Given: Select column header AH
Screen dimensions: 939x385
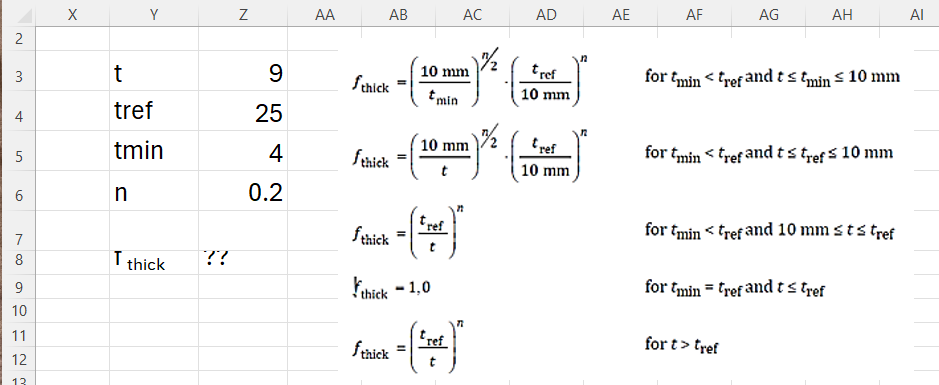Looking at the screenshot, I should (843, 15).
